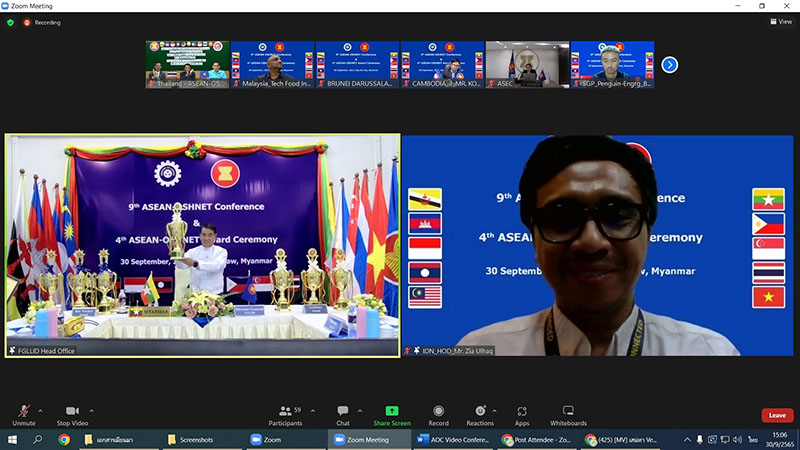The height and width of the screenshot is (450, 800).
Task: Unmute the microphone
Action: (24, 414)
